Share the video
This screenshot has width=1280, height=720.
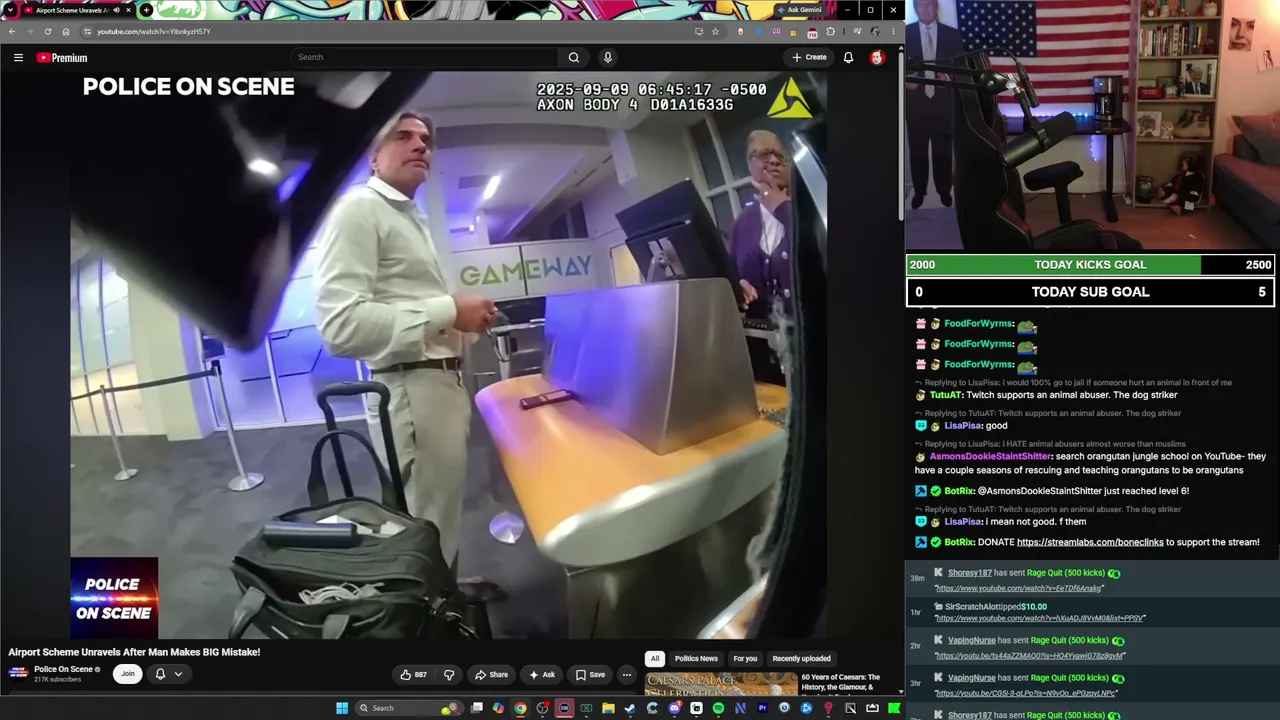coord(491,674)
